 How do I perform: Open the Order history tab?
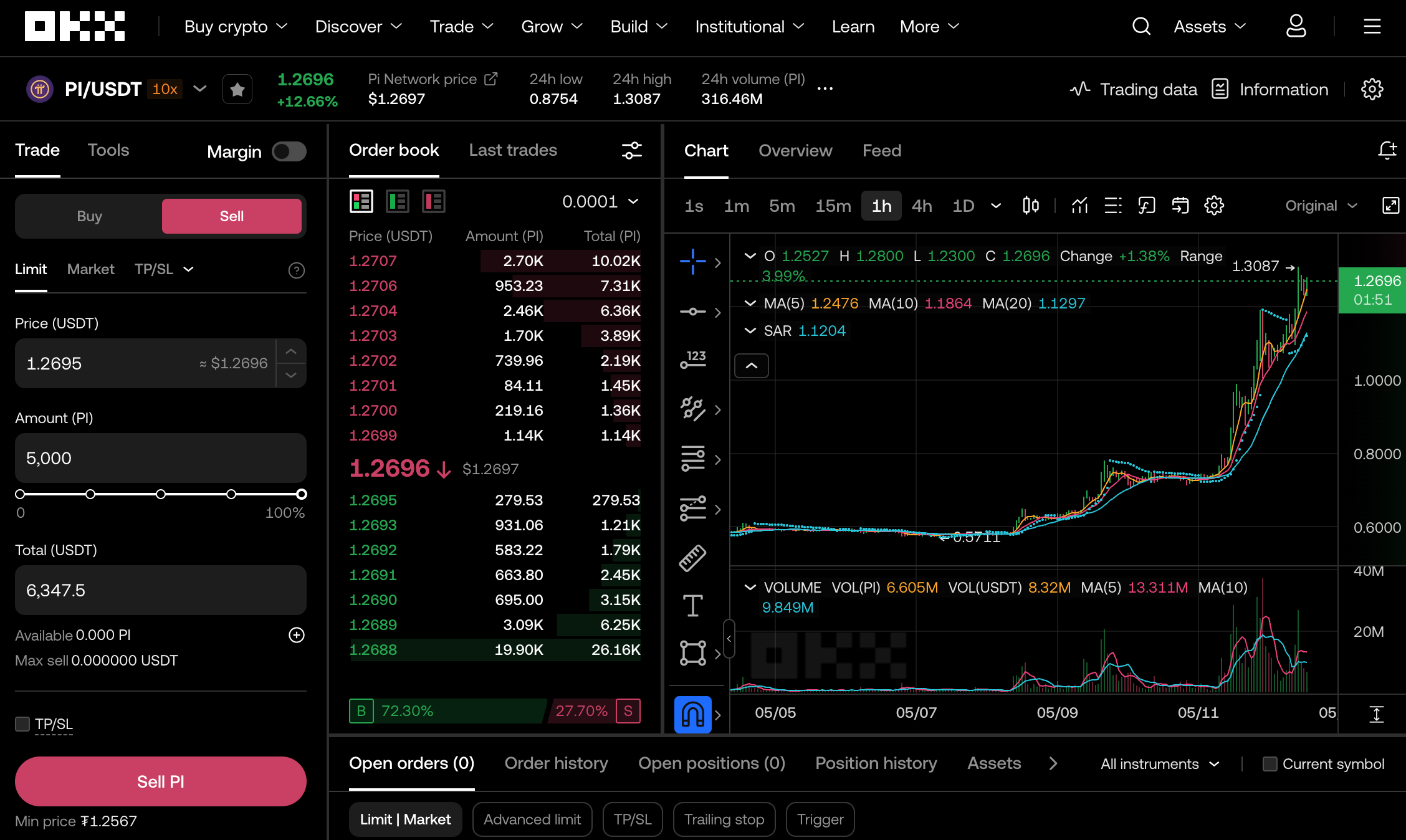point(556,763)
